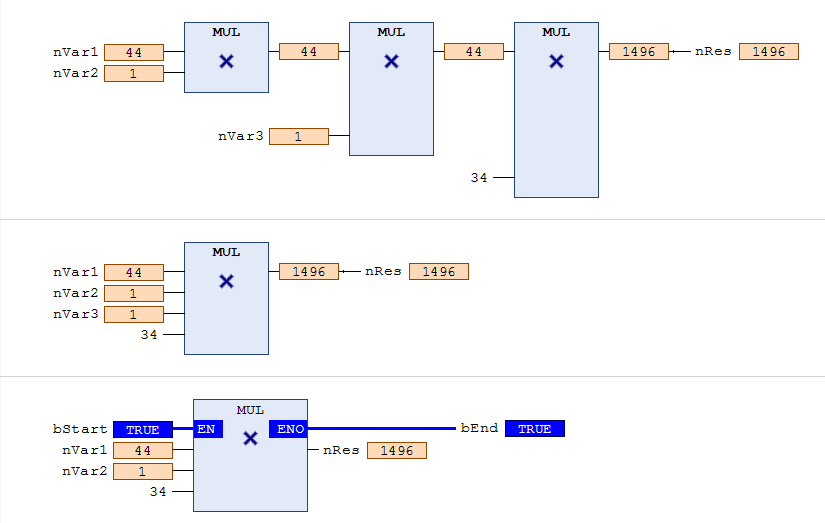Image resolution: width=825 pixels, height=523 pixels.
Task: Click the multiply symbol in the four-input MUL block
Action: tap(226, 281)
